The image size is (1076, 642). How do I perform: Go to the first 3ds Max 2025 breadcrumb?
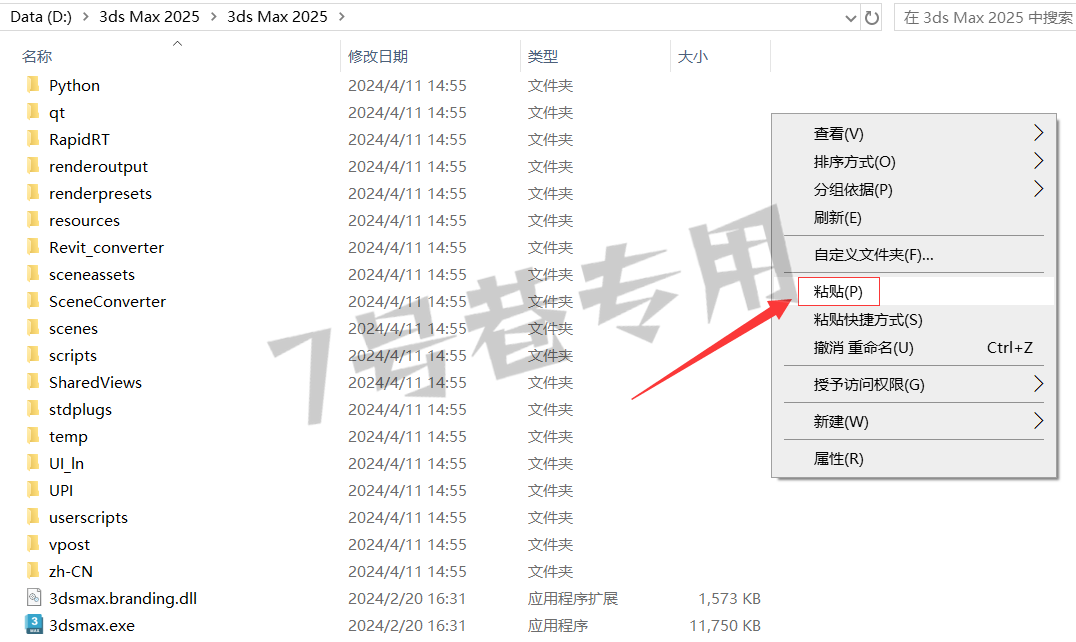[150, 17]
